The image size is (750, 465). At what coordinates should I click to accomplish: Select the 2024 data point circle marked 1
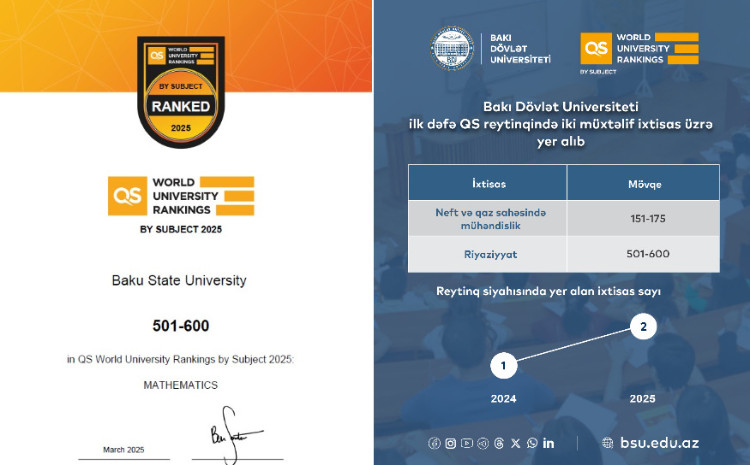click(x=503, y=367)
